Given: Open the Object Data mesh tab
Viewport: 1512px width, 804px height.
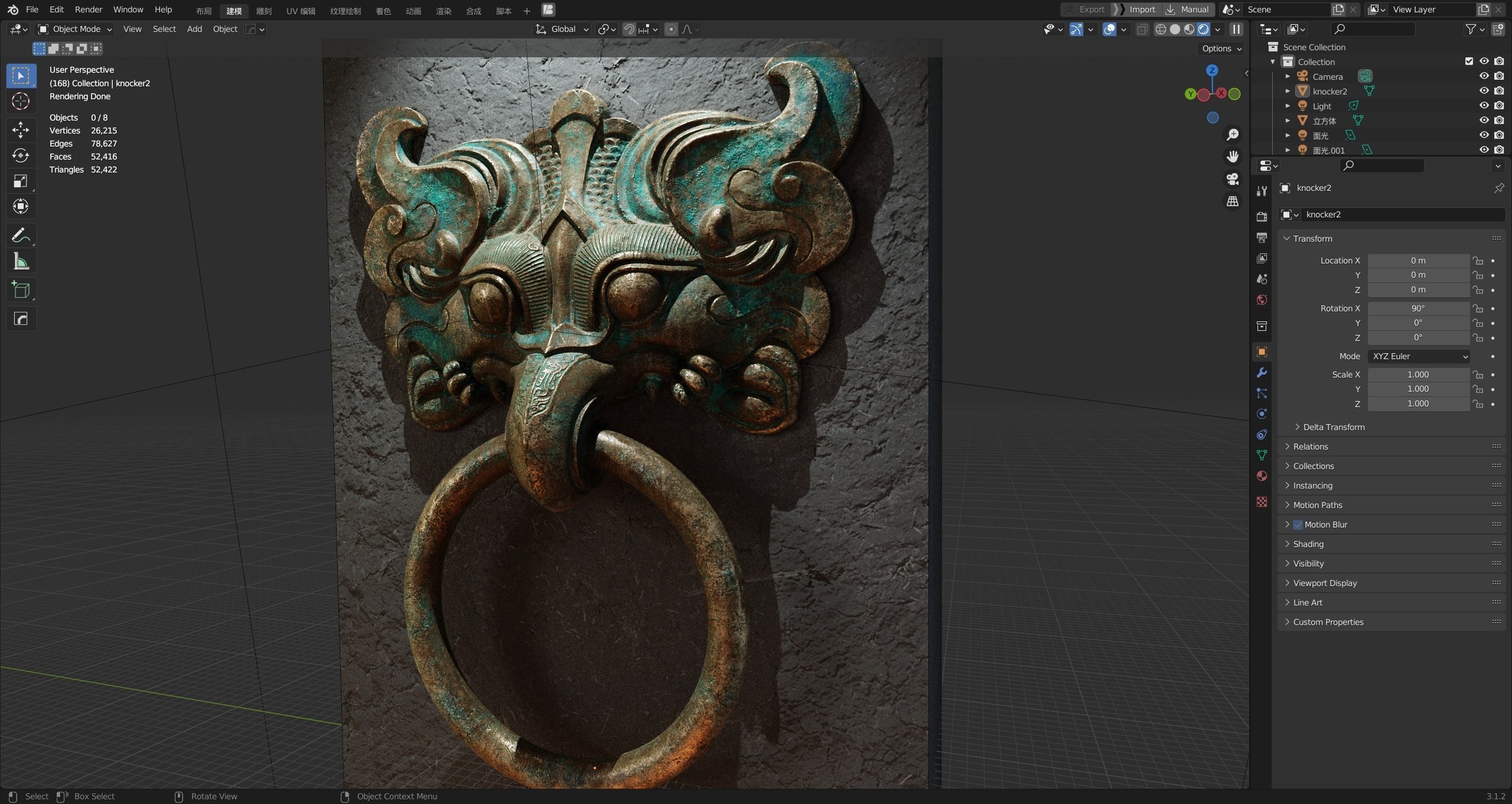Looking at the screenshot, I should pos(1262,455).
